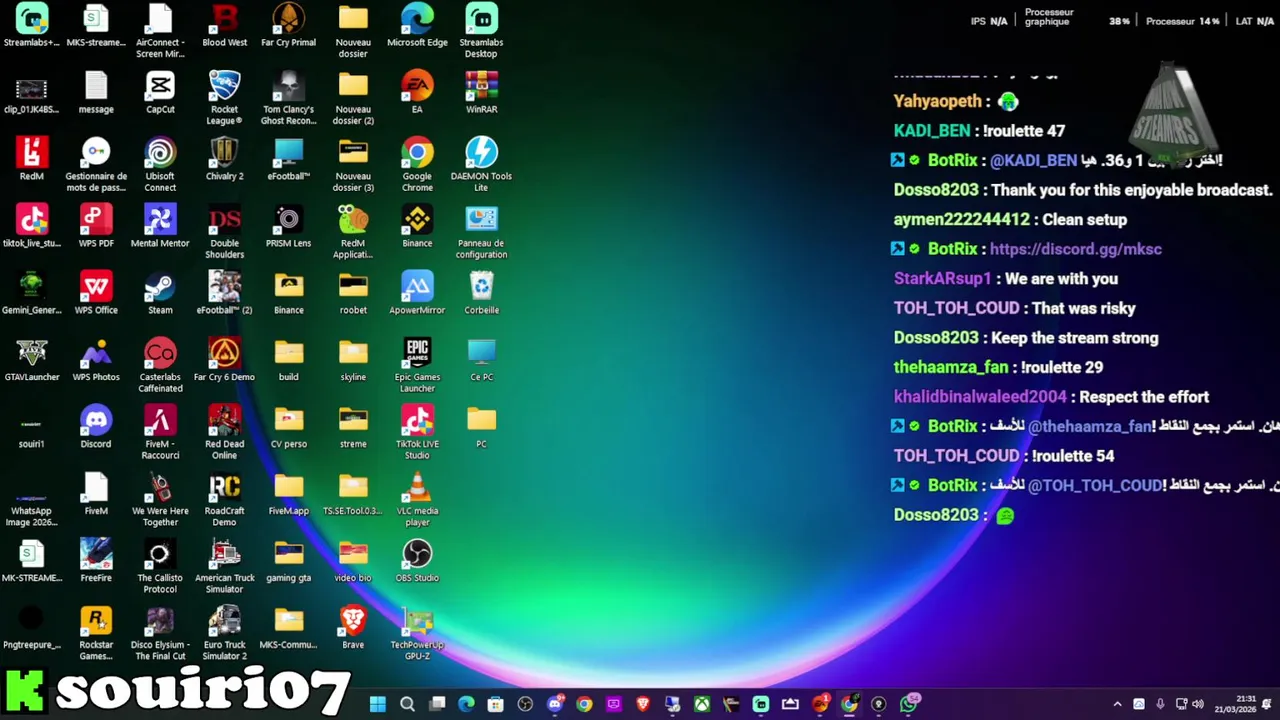Image resolution: width=1280 pixels, height=720 pixels.
Task: Launch FreeFire from the desktop
Action: point(96,561)
